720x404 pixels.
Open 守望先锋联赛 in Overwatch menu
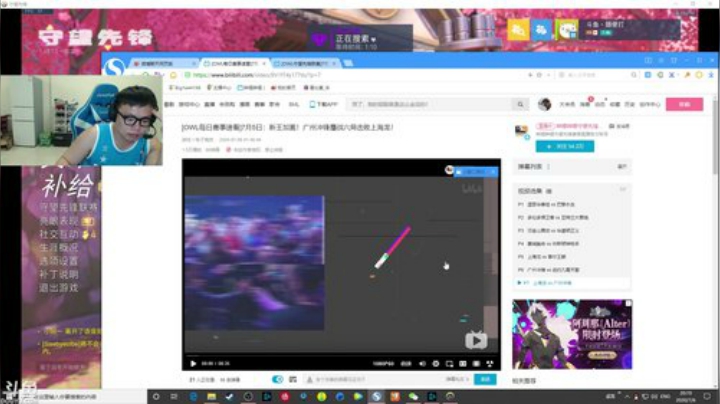tap(68, 207)
